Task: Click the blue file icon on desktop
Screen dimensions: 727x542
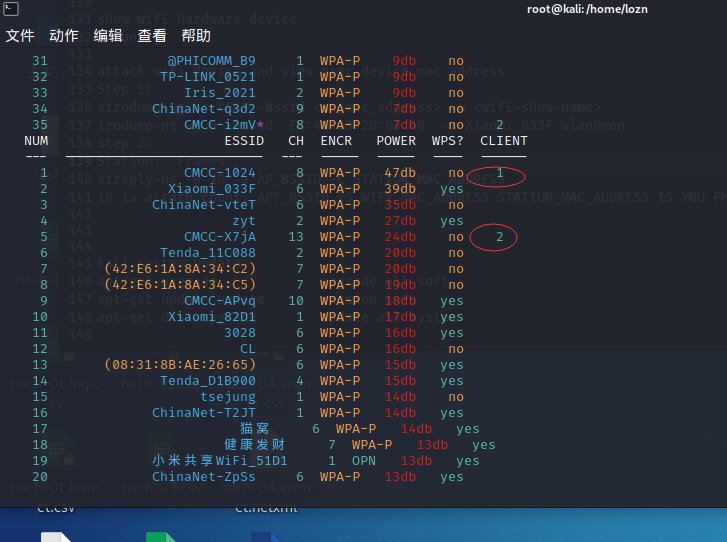Action: [266, 537]
